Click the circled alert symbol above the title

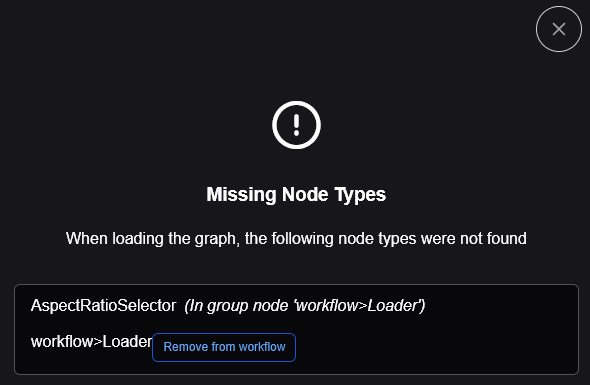[x=297, y=125]
